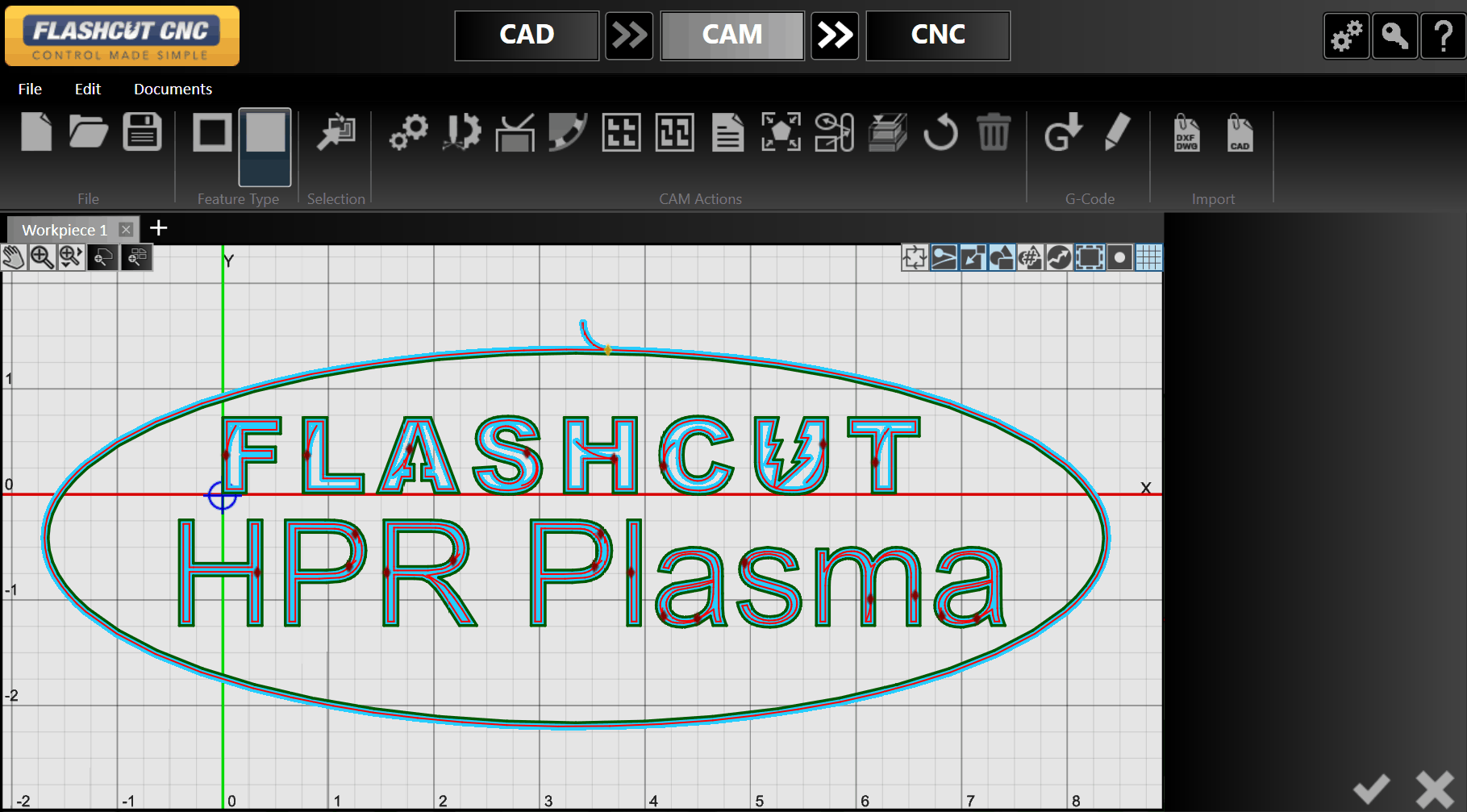Open the Edit menu

[x=88, y=89]
